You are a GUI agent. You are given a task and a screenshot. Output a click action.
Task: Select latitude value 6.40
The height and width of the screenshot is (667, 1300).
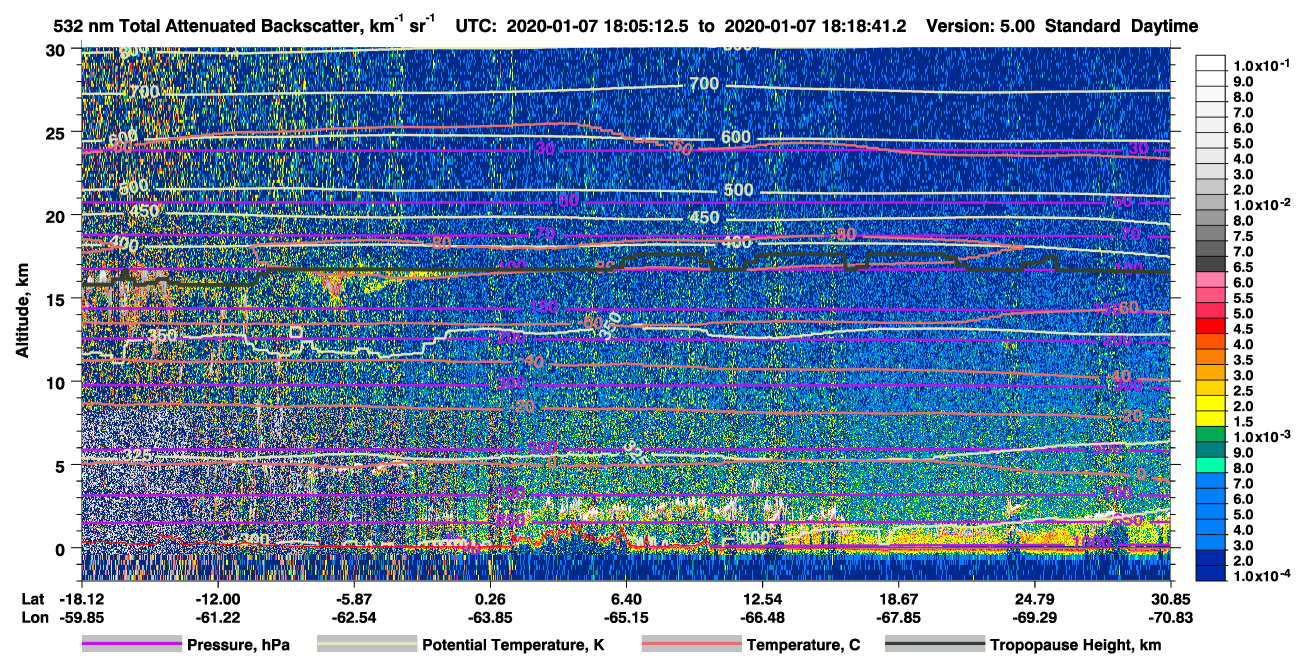(x=626, y=598)
